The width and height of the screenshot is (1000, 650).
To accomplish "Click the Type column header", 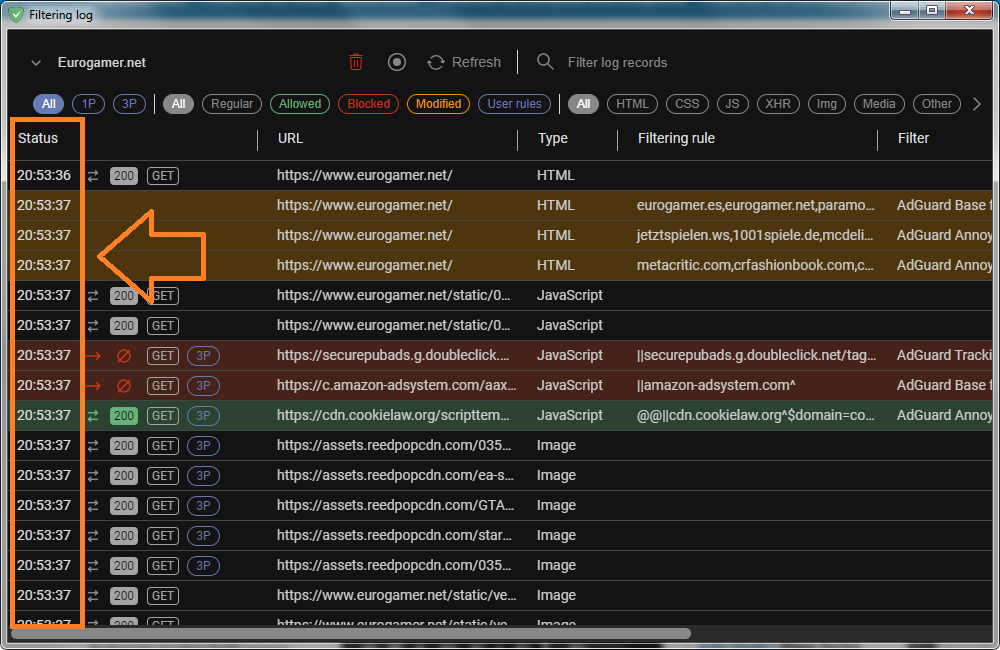I will click(x=552, y=138).
